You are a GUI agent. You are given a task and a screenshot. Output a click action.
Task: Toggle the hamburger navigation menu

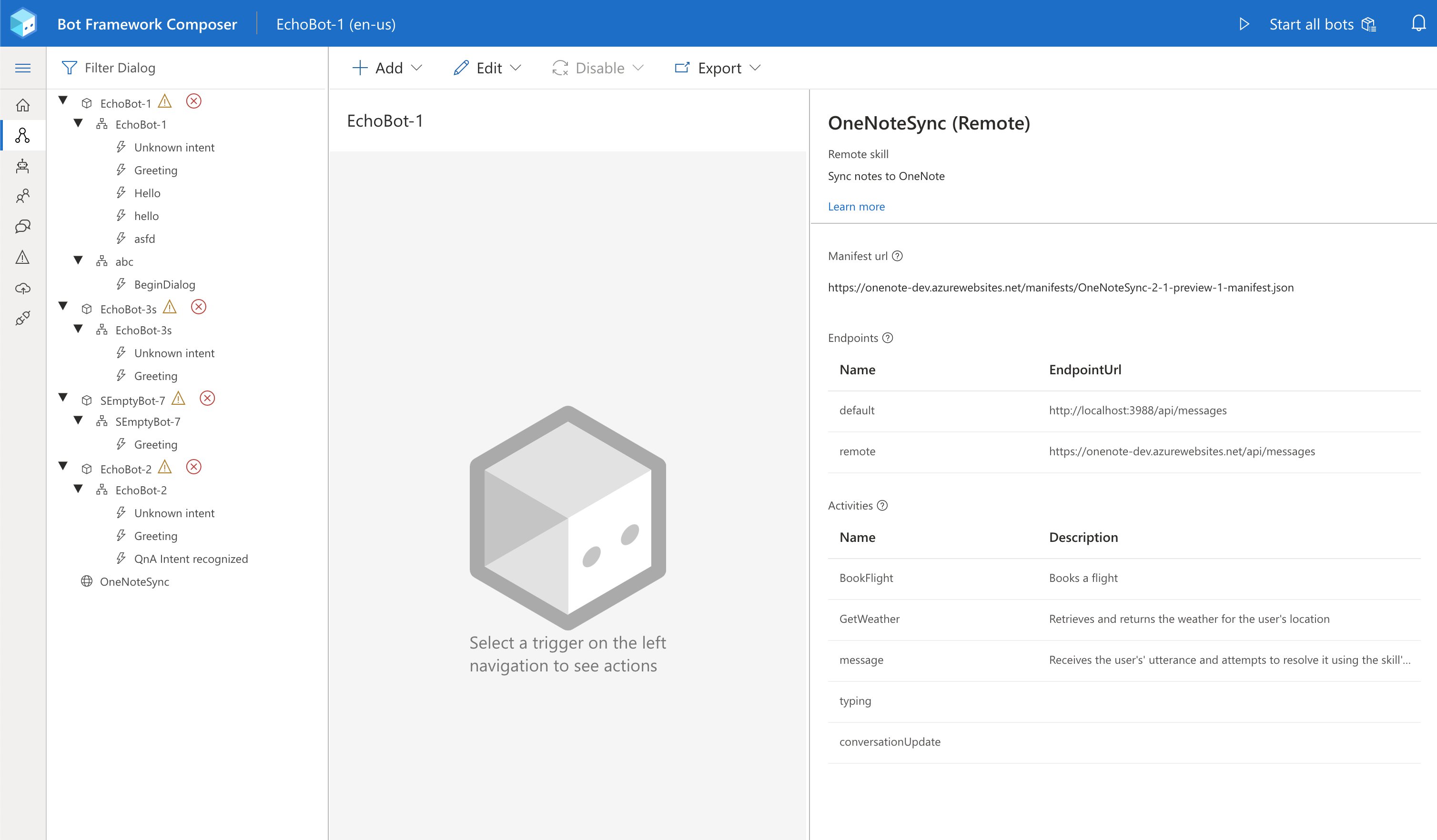coord(23,68)
